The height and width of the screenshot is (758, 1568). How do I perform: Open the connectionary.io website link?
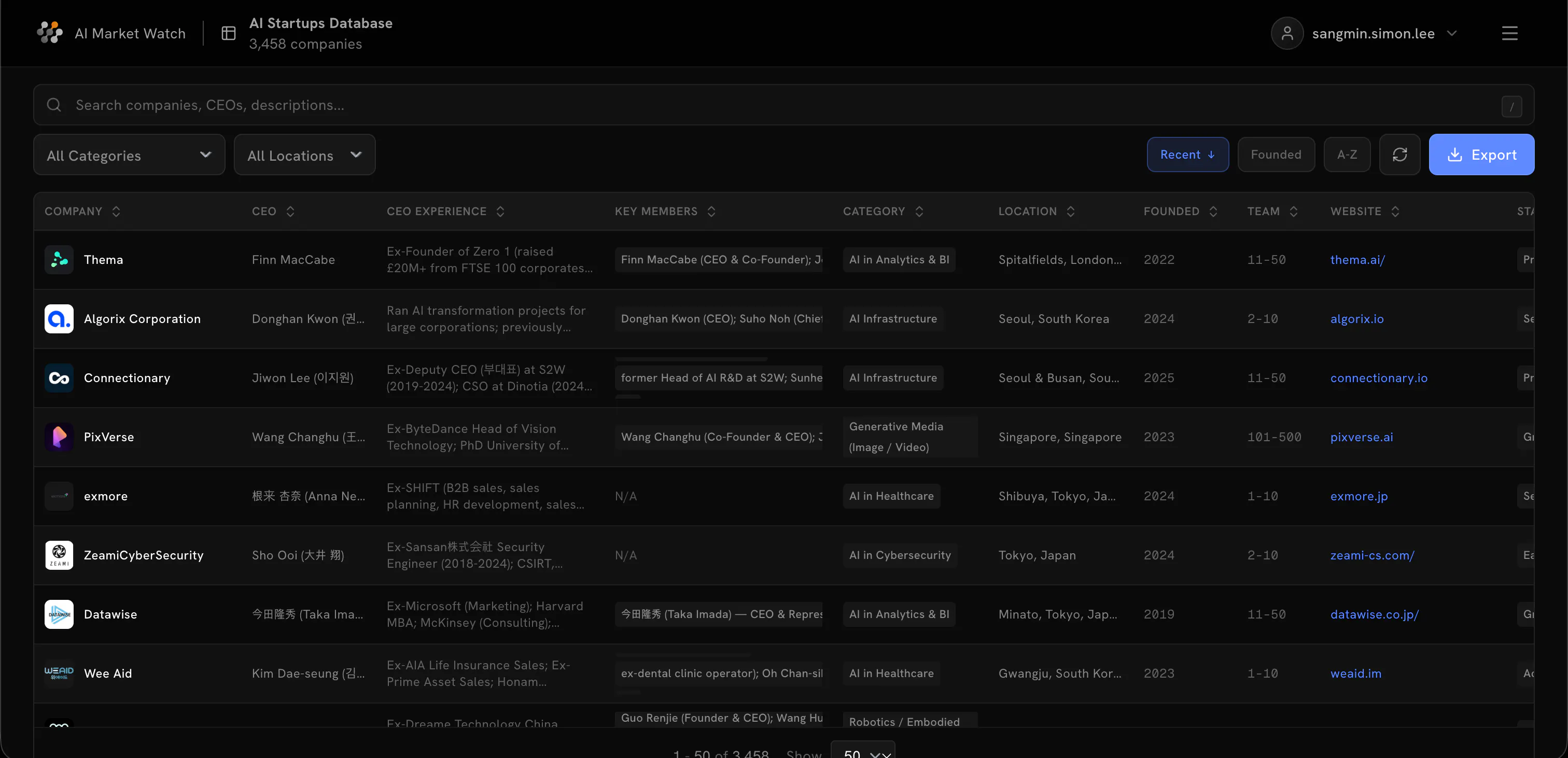click(x=1379, y=377)
